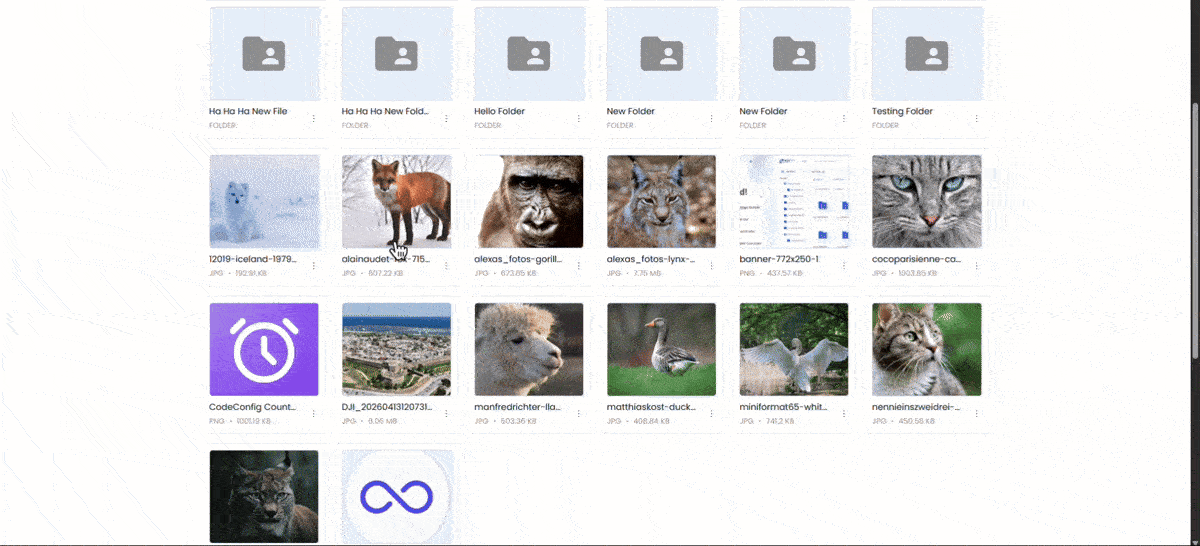Image resolution: width=1200 pixels, height=546 pixels.
Task: Select the blue-eyed cat thumbnail
Action: [927, 201]
